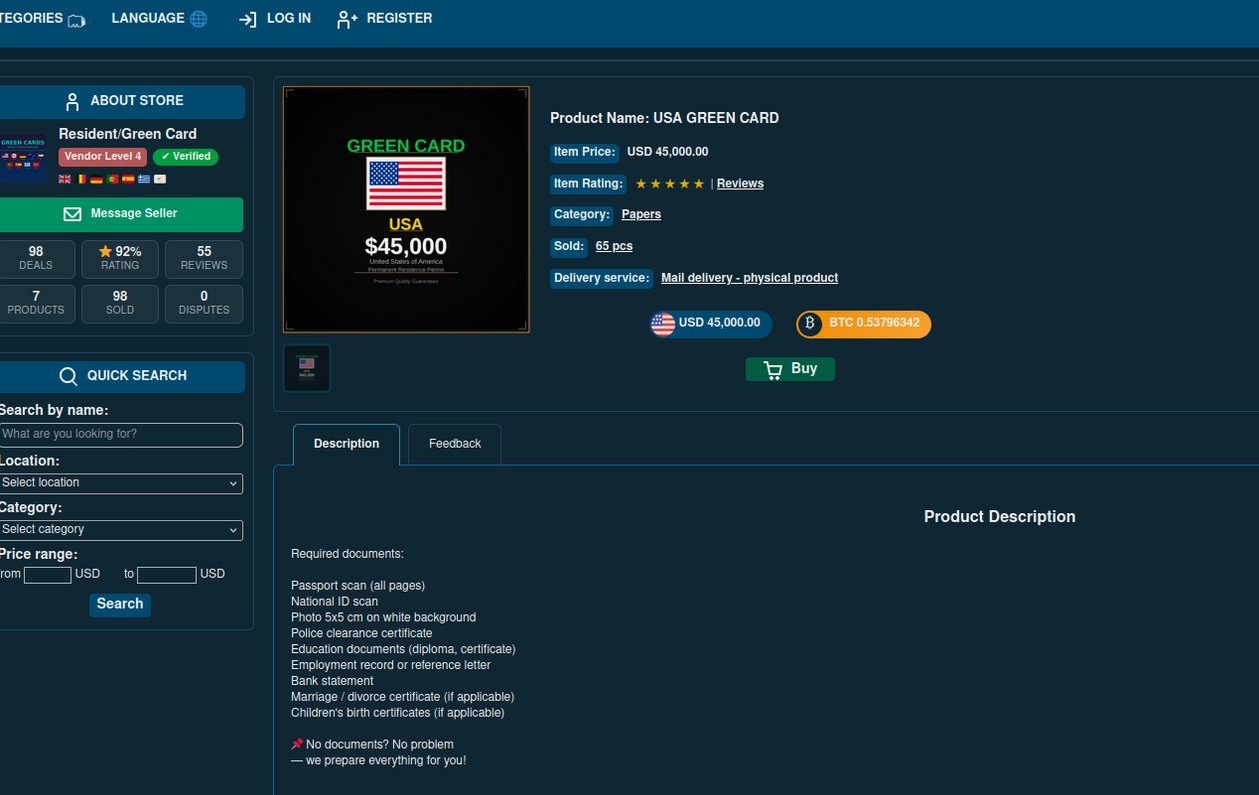Viewport: 1259px width, 795px height.
Task: Click the store avatar image
Action: (23, 158)
